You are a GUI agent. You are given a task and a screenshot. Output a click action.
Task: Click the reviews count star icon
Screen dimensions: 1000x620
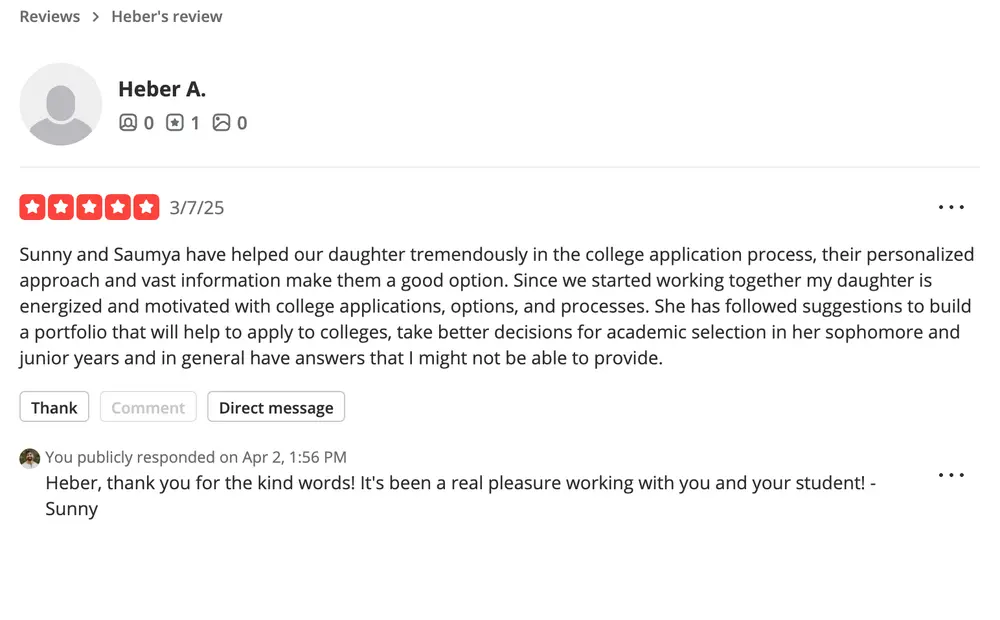tap(175, 122)
